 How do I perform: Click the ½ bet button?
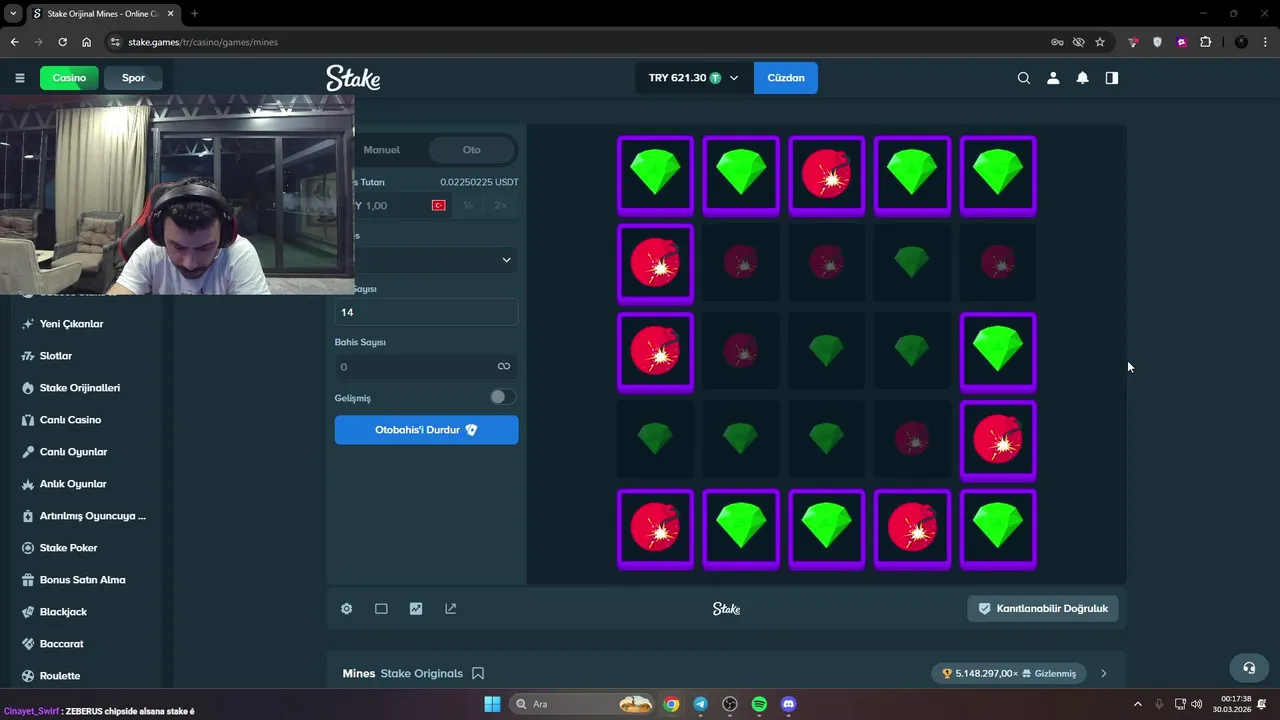click(468, 205)
